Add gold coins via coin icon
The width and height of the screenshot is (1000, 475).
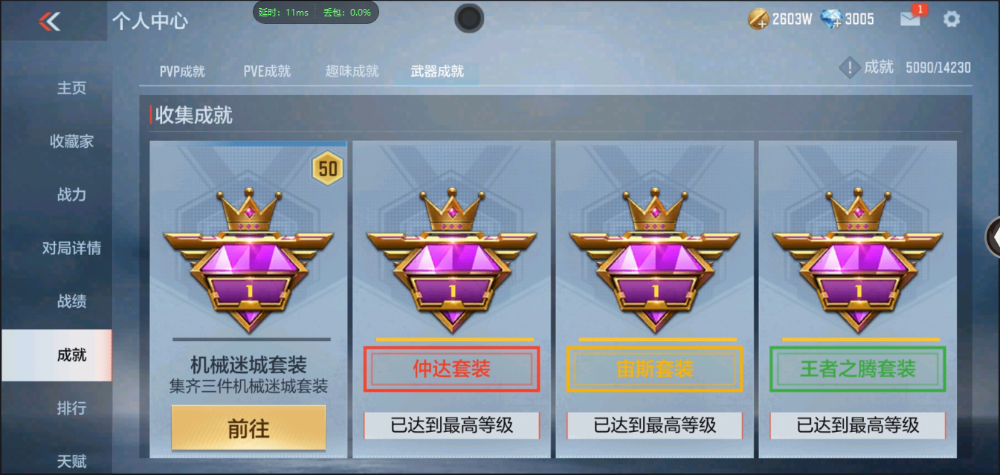[x=758, y=19]
